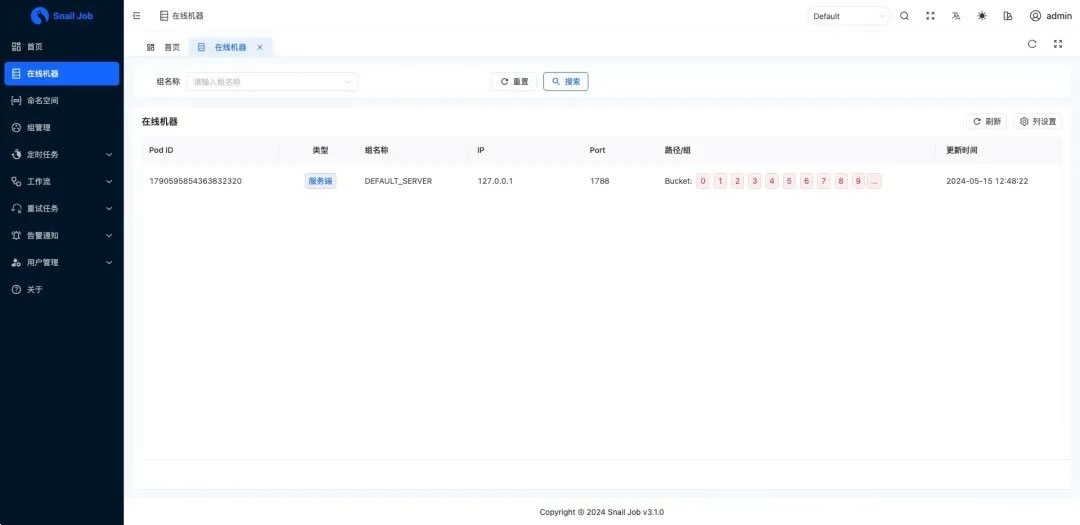Image resolution: width=1080 pixels, height=525 pixels.
Task: Maximize the content area from the tab bar icon
Action: (1058, 44)
